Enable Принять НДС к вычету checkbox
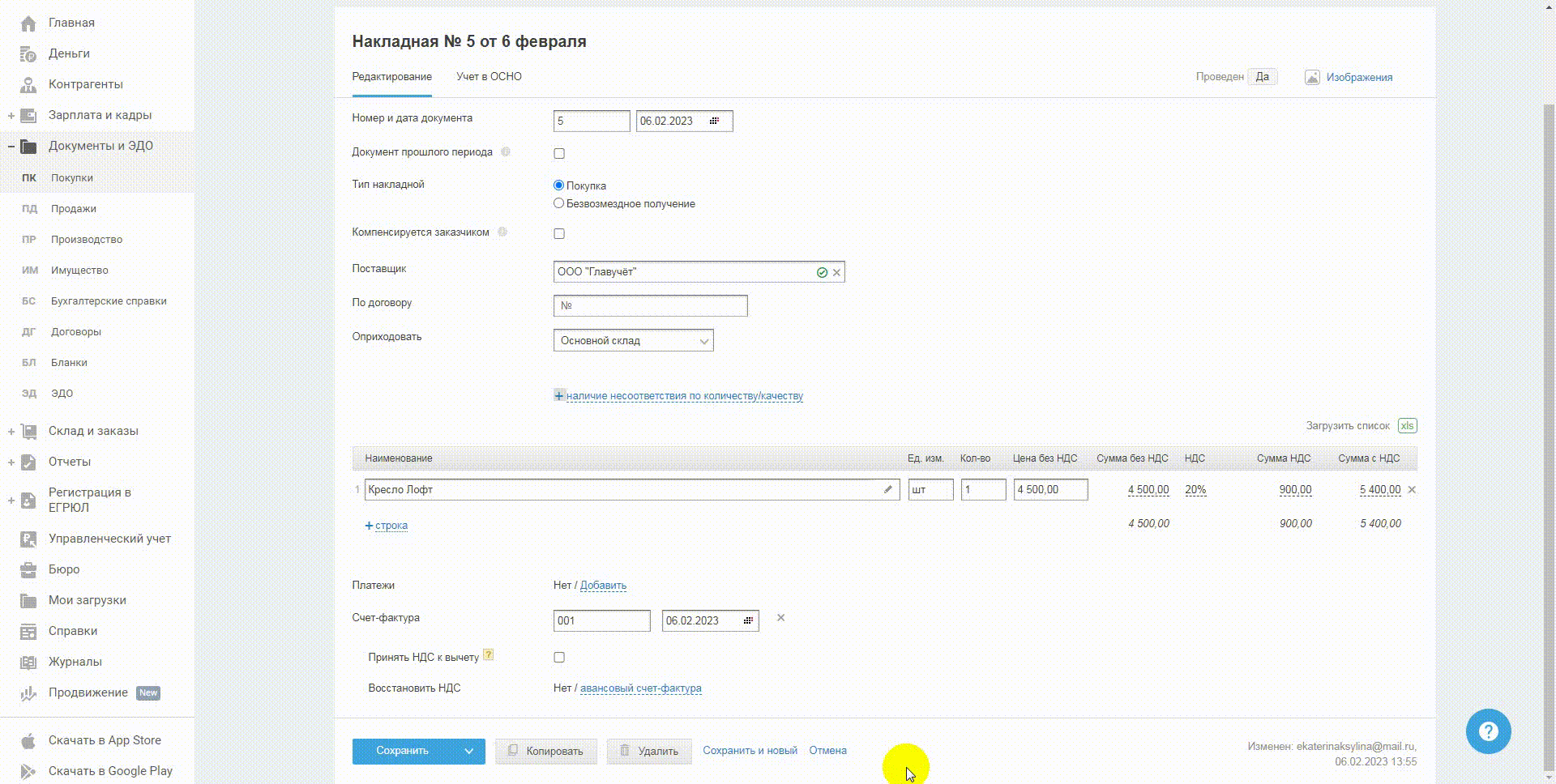The image size is (1556, 784). (x=559, y=657)
